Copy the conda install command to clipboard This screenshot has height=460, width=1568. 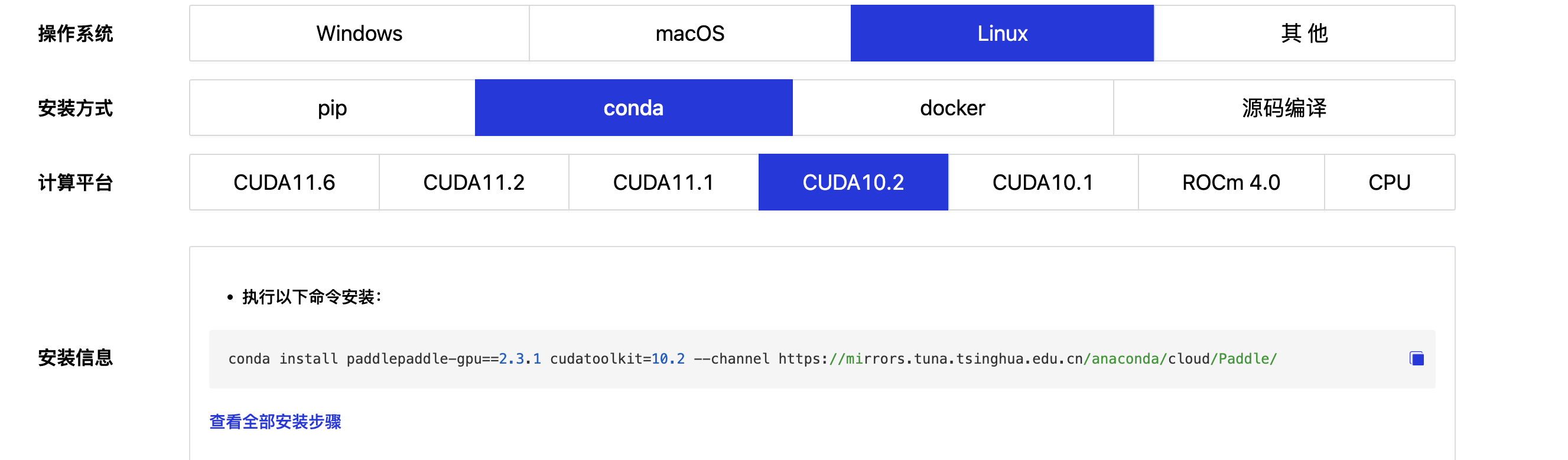(x=1416, y=359)
